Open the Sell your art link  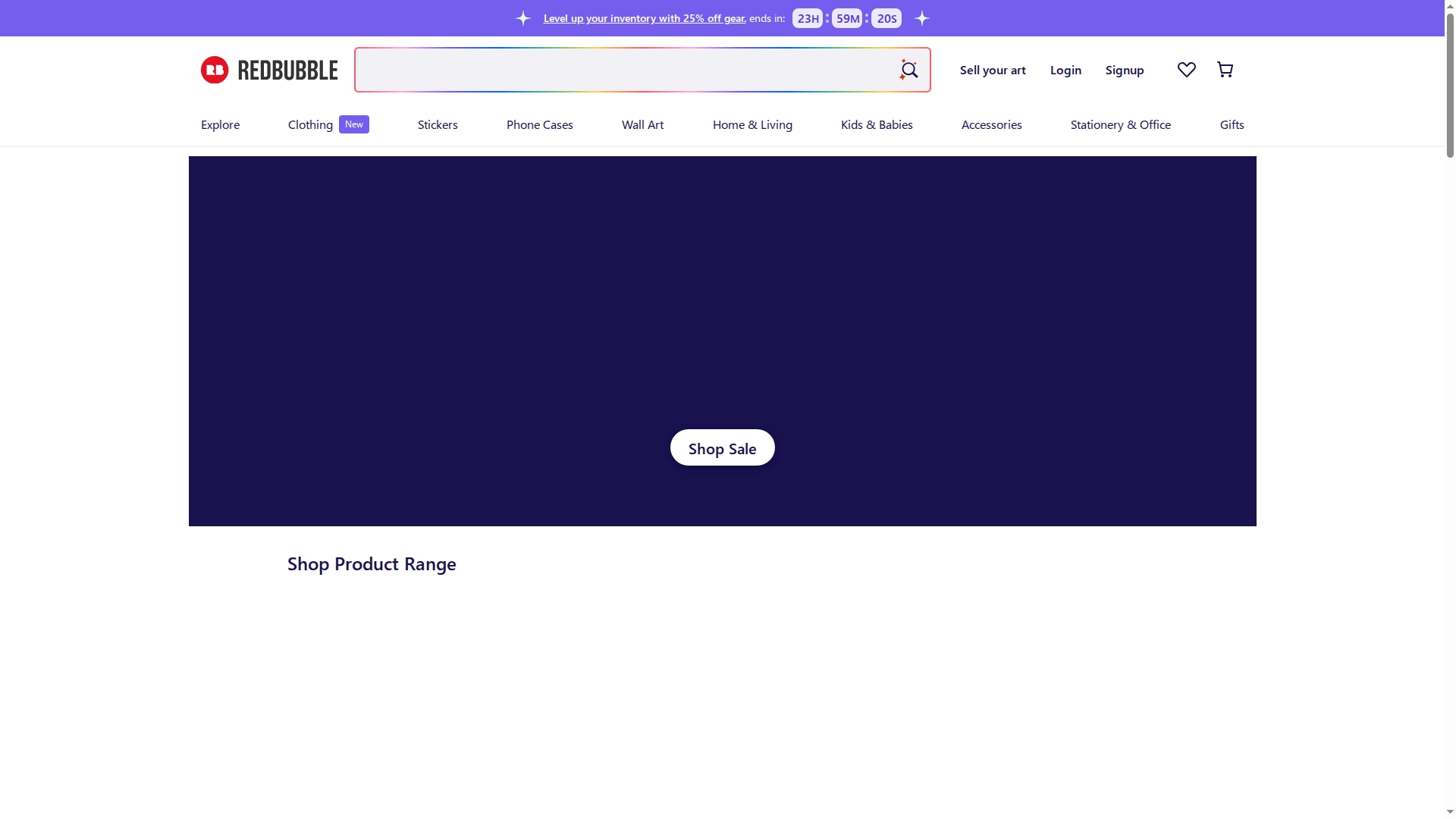(993, 70)
